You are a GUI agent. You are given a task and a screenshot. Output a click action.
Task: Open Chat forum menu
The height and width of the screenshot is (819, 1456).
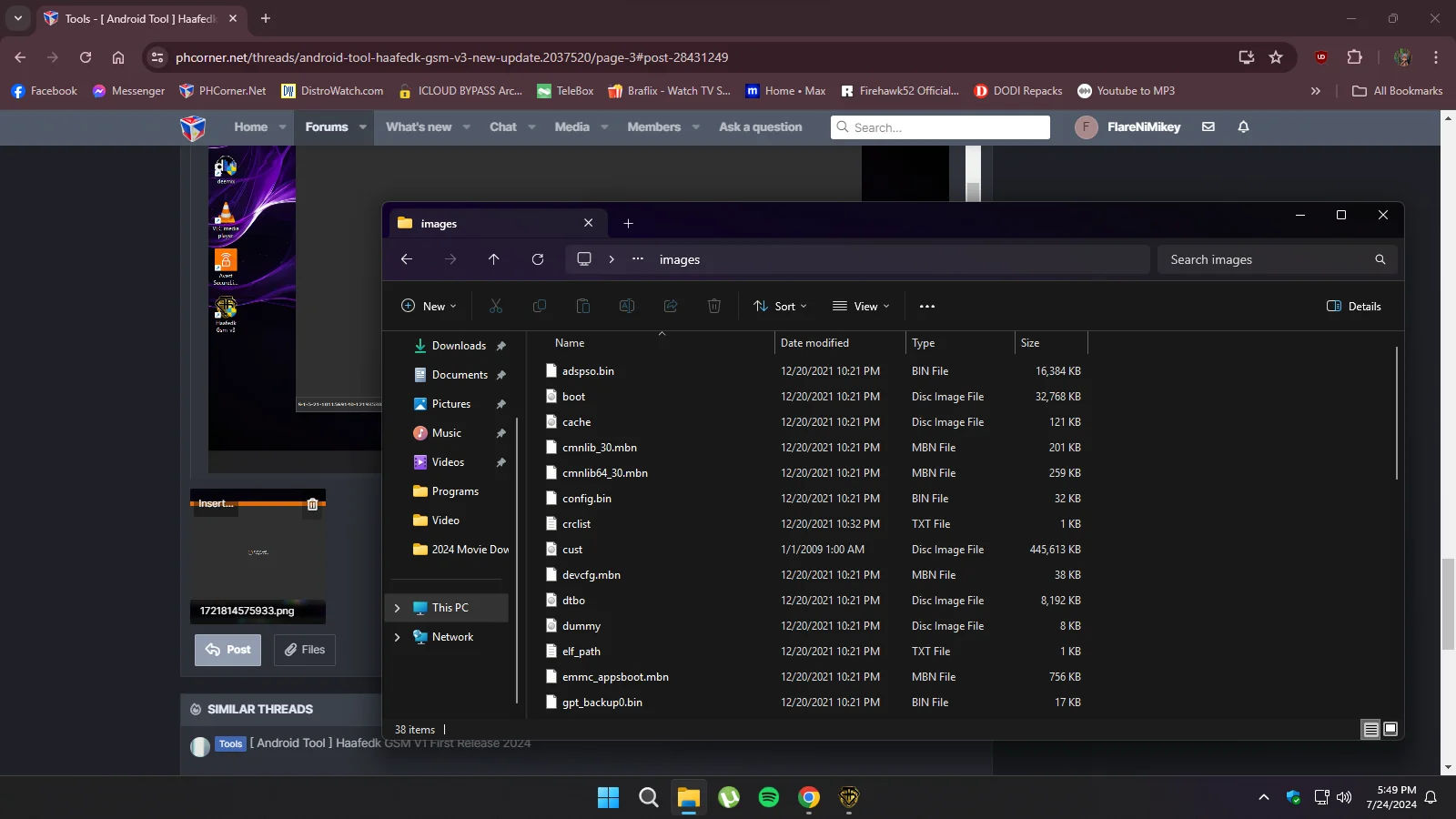[503, 127]
